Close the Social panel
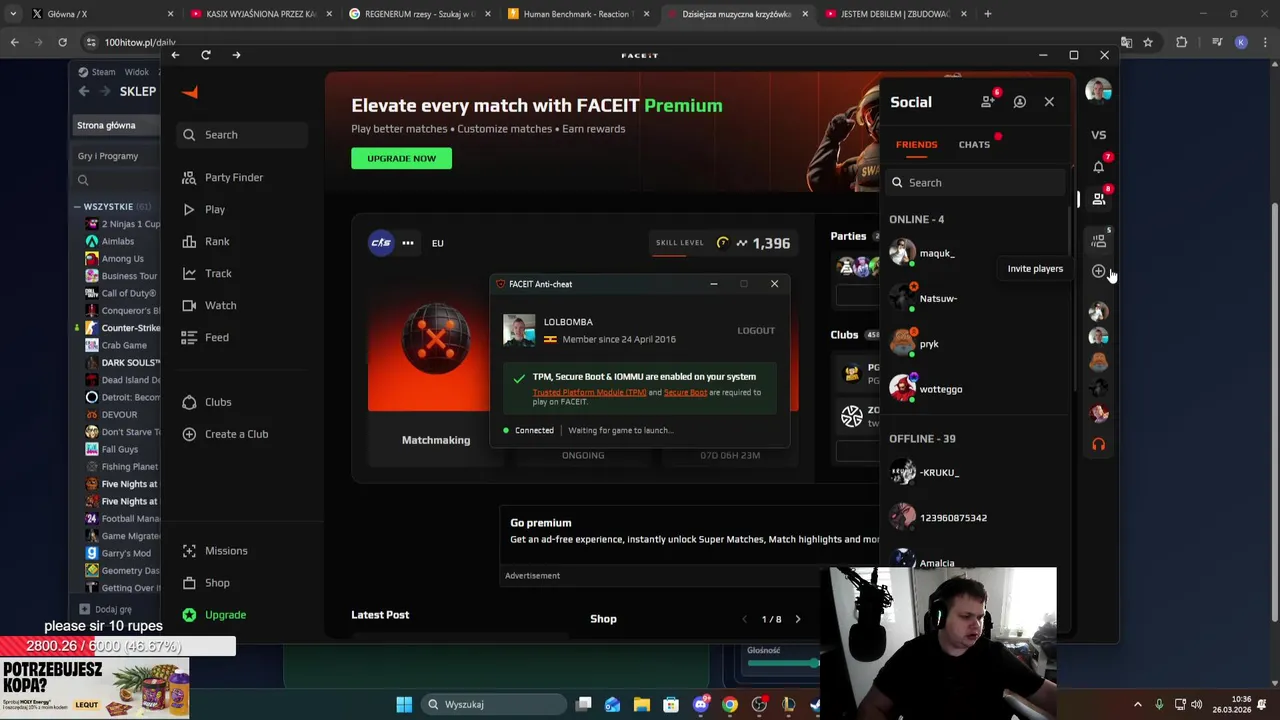This screenshot has height=720, width=1280. [1049, 102]
